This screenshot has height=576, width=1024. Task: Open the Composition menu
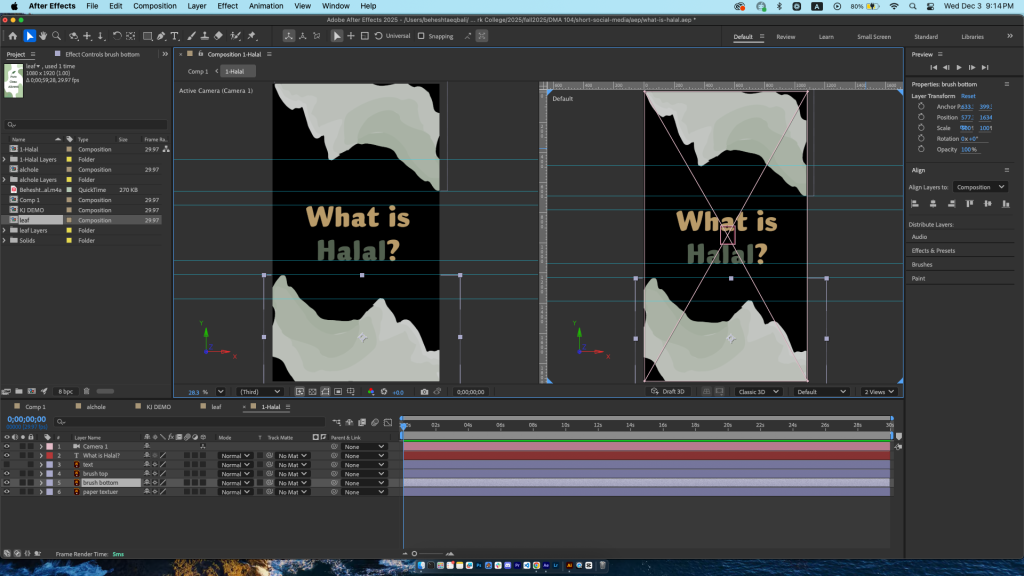click(x=154, y=6)
